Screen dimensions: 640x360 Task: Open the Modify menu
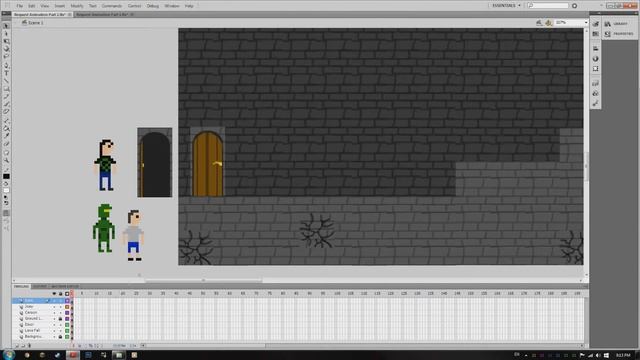click(x=77, y=6)
